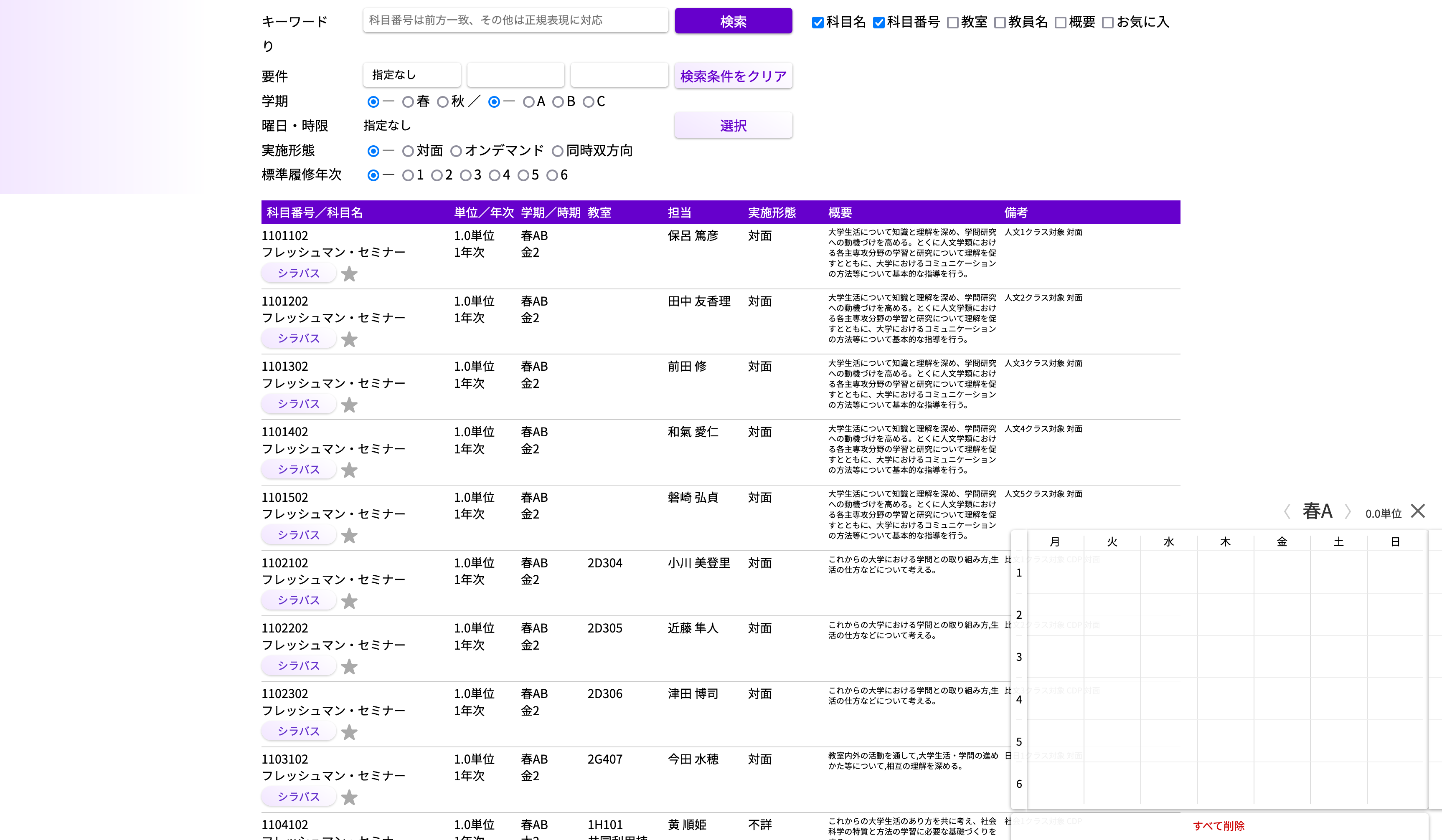The height and width of the screenshot is (840, 1442).
Task: Toggle the 科目名 checkbox
Action: click(818, 22)
